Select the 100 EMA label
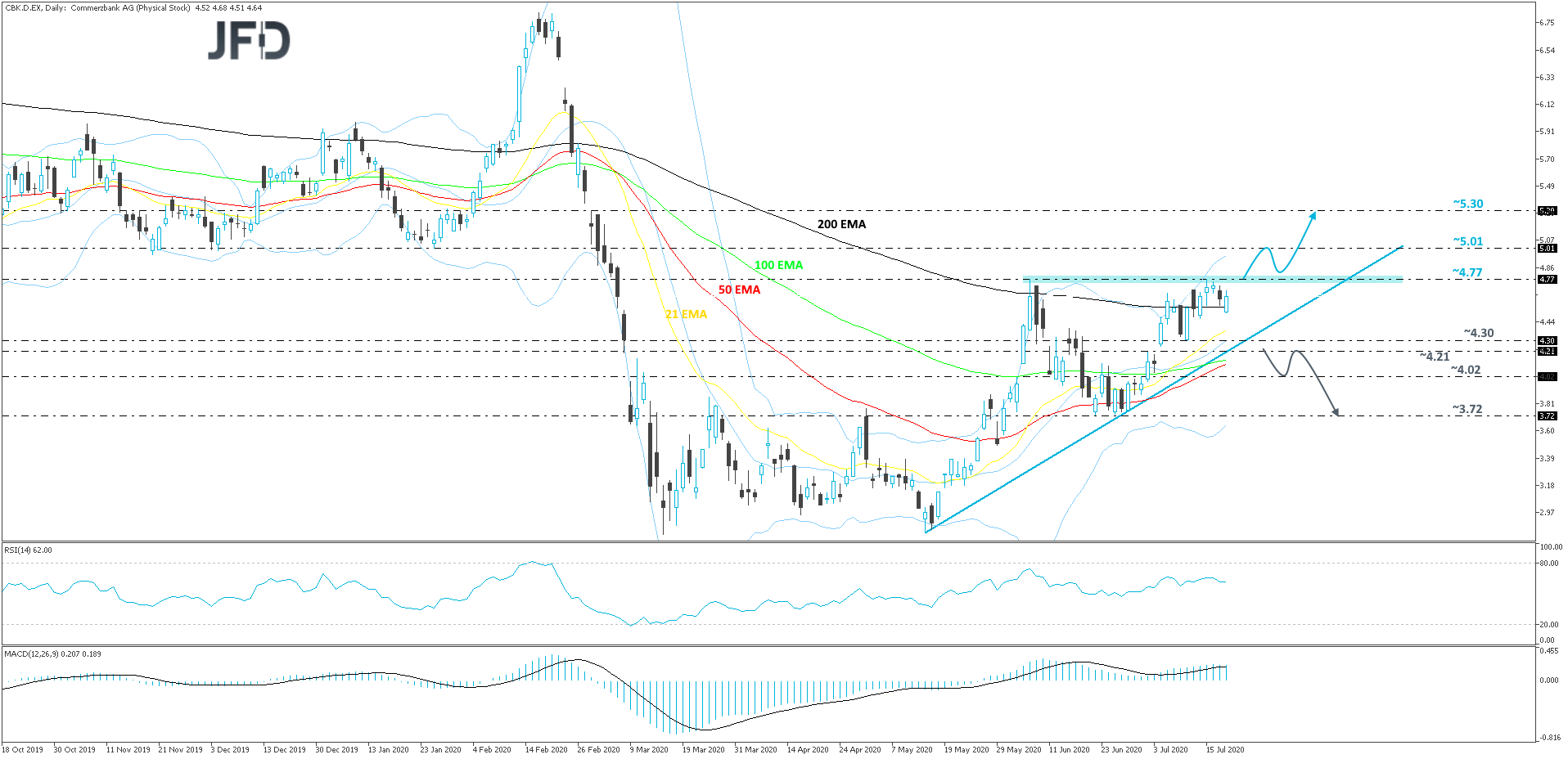Image resolution: width=1568 pixels, height=759 pixels. pos(777,264)
